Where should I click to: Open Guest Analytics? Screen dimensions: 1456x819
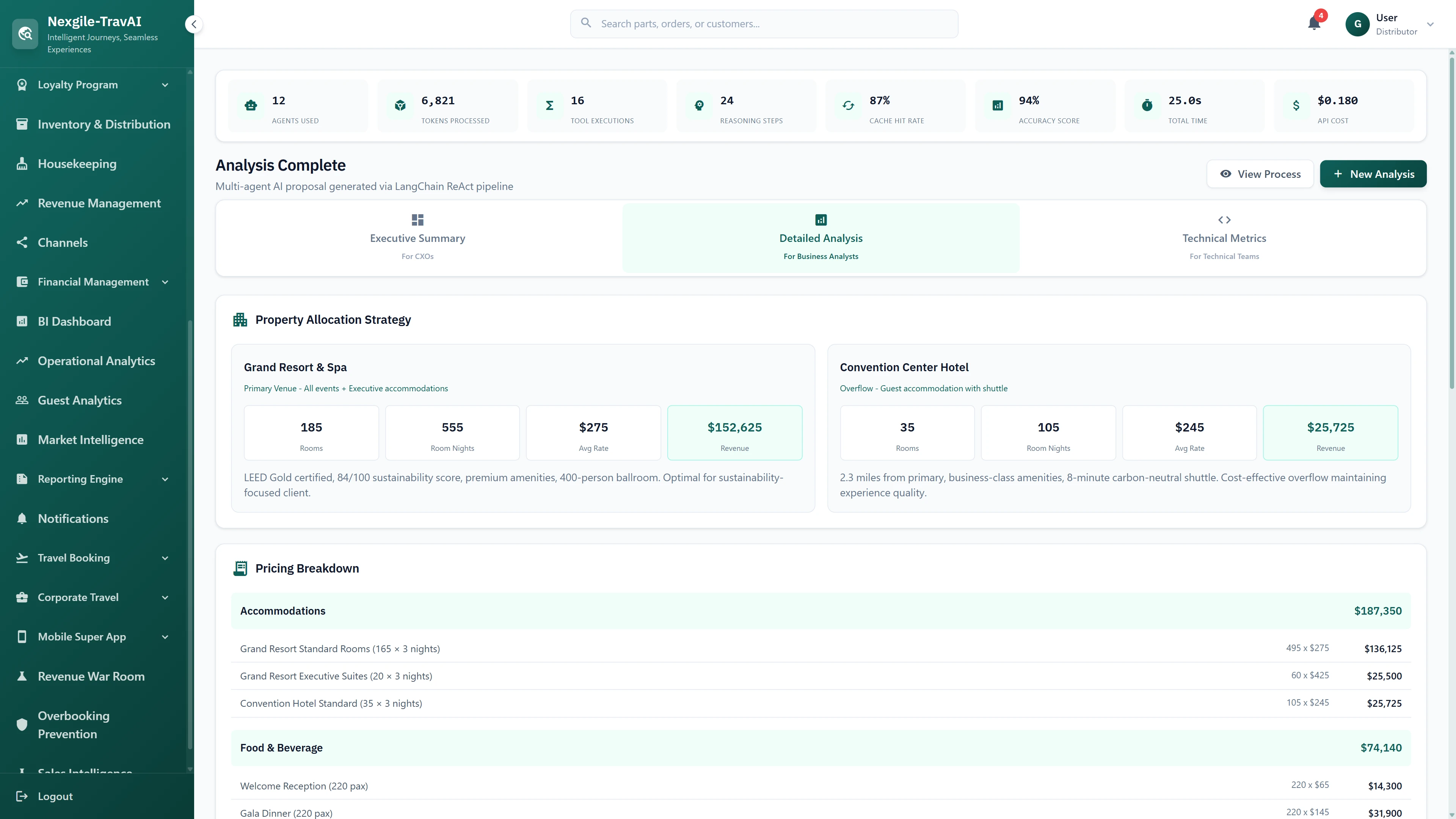(80, 400)
